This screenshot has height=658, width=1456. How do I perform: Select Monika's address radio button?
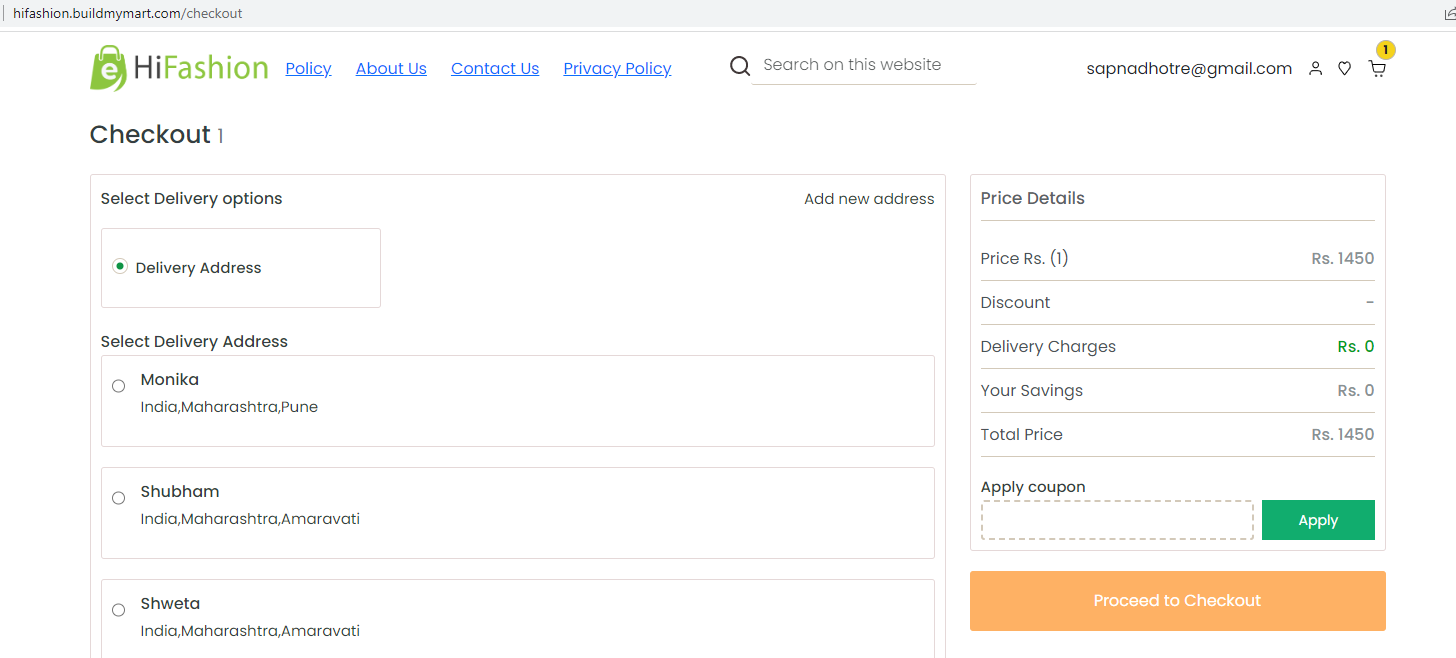[x=118, y=386]
